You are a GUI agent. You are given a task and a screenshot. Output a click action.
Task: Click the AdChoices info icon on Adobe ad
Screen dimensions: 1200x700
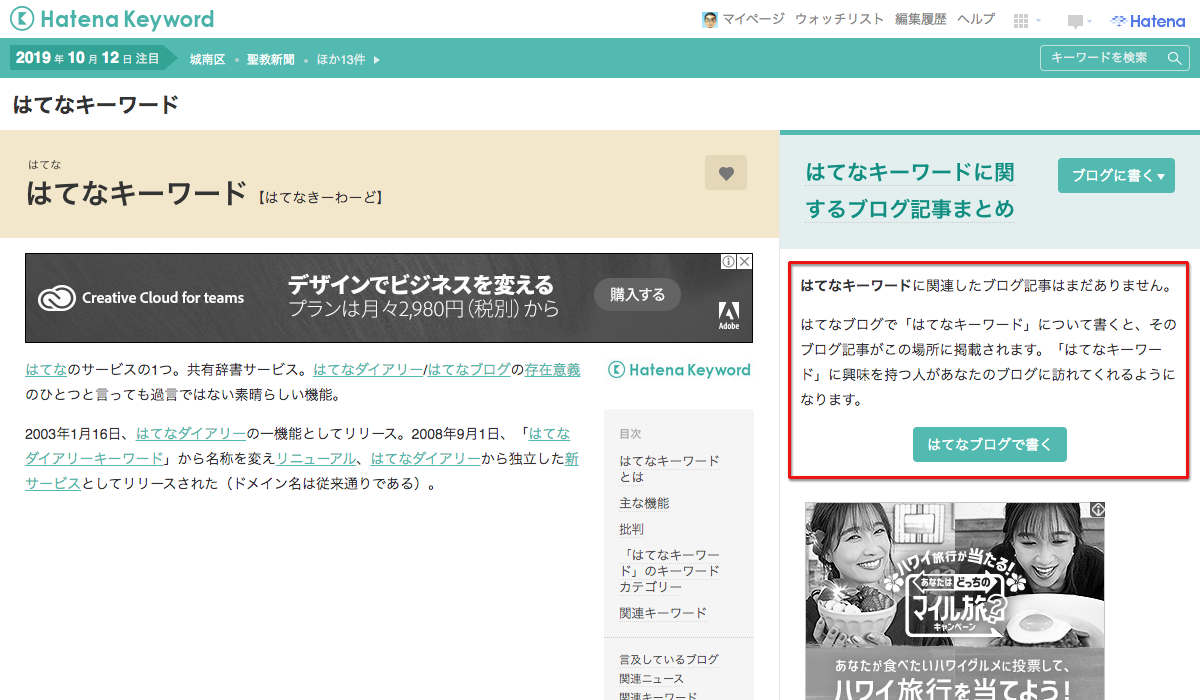tap(730, 261)
